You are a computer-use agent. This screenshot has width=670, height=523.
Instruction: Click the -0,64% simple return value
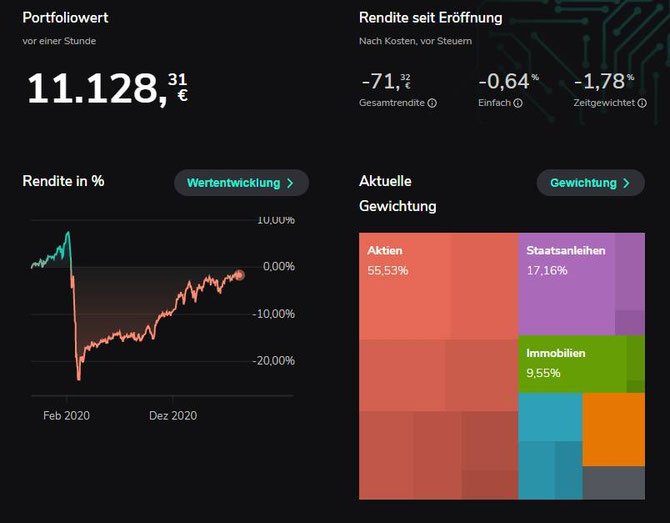click(508, 81)
